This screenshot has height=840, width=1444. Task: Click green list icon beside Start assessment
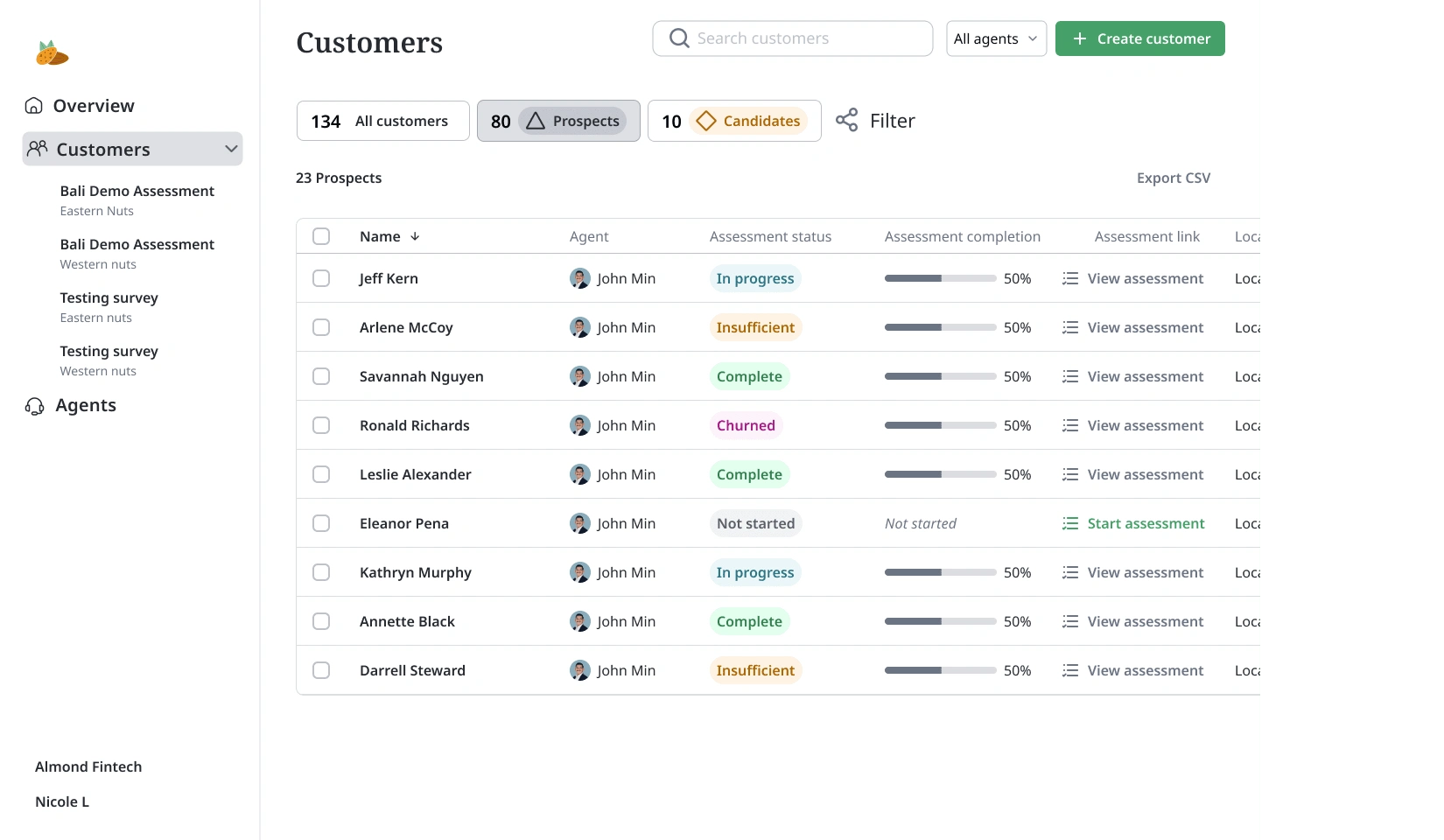(x=1069, y=523)
